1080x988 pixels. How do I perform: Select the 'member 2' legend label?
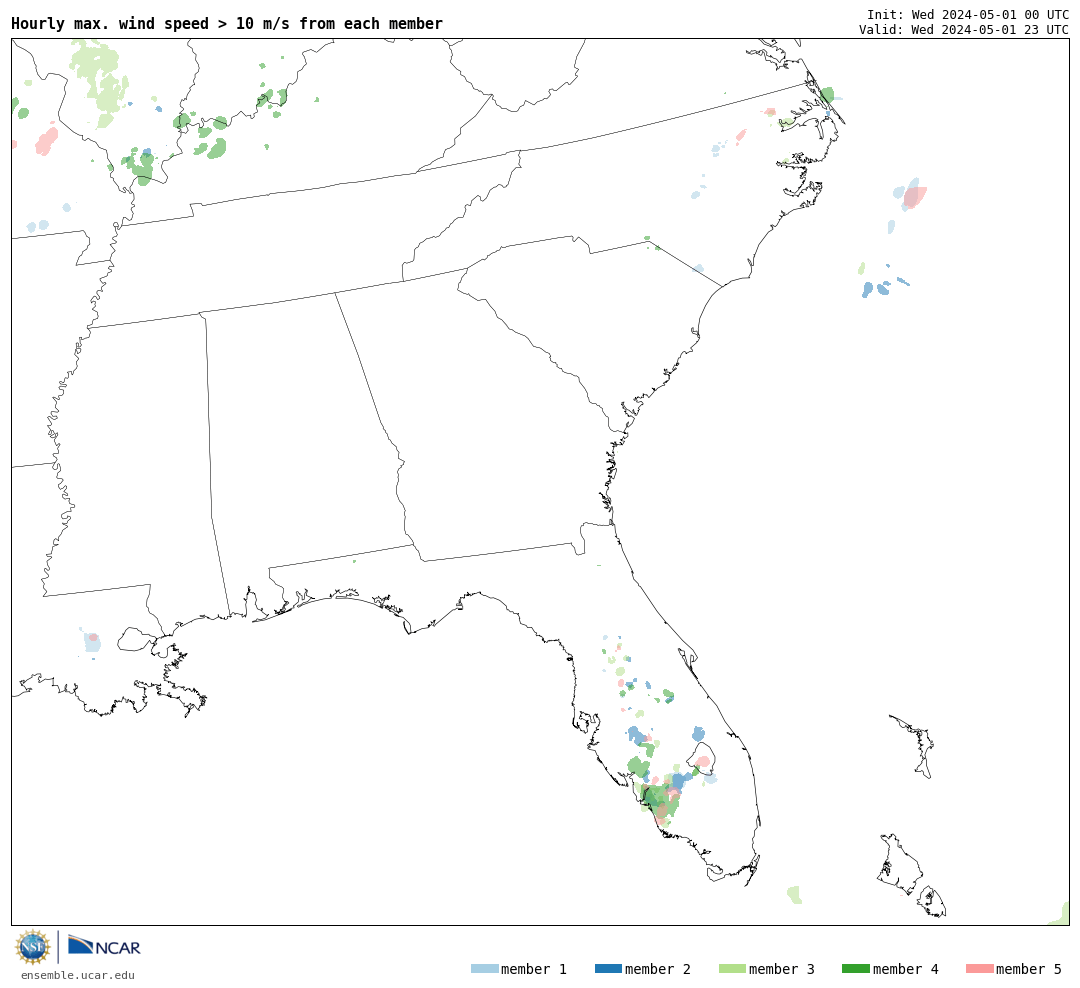point(658,969)
